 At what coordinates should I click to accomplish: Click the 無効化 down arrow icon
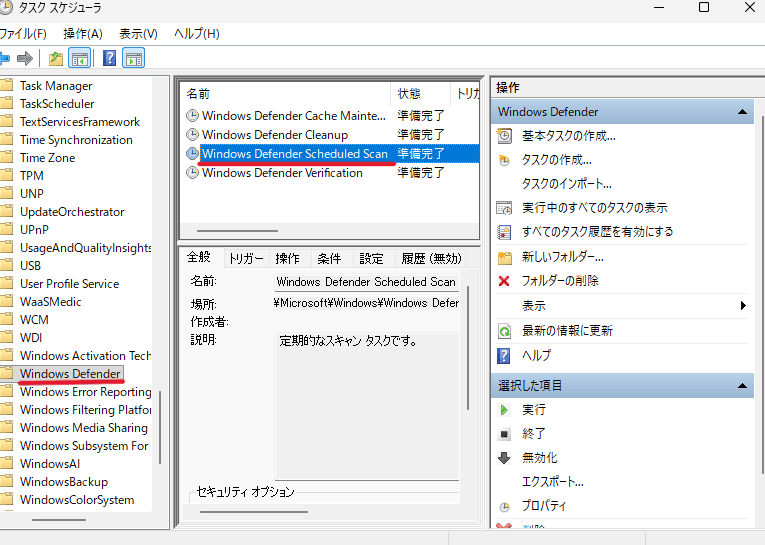(x=504, y=458)
